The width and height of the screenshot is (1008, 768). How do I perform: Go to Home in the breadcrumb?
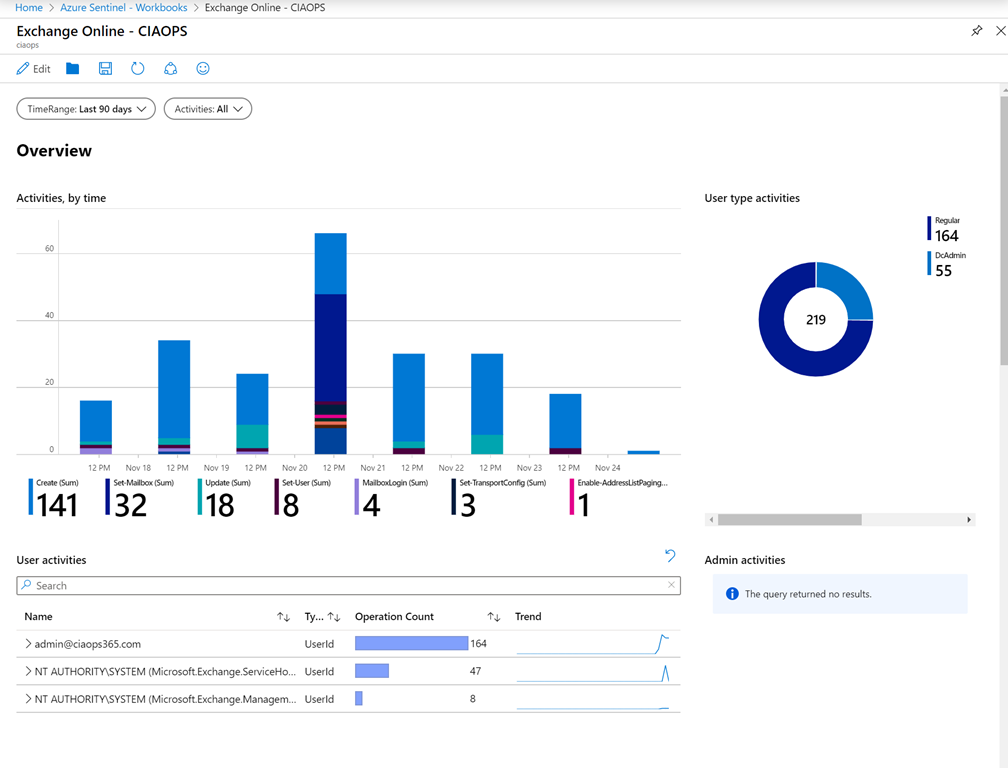pyautogui.click(x=28, y=8)
